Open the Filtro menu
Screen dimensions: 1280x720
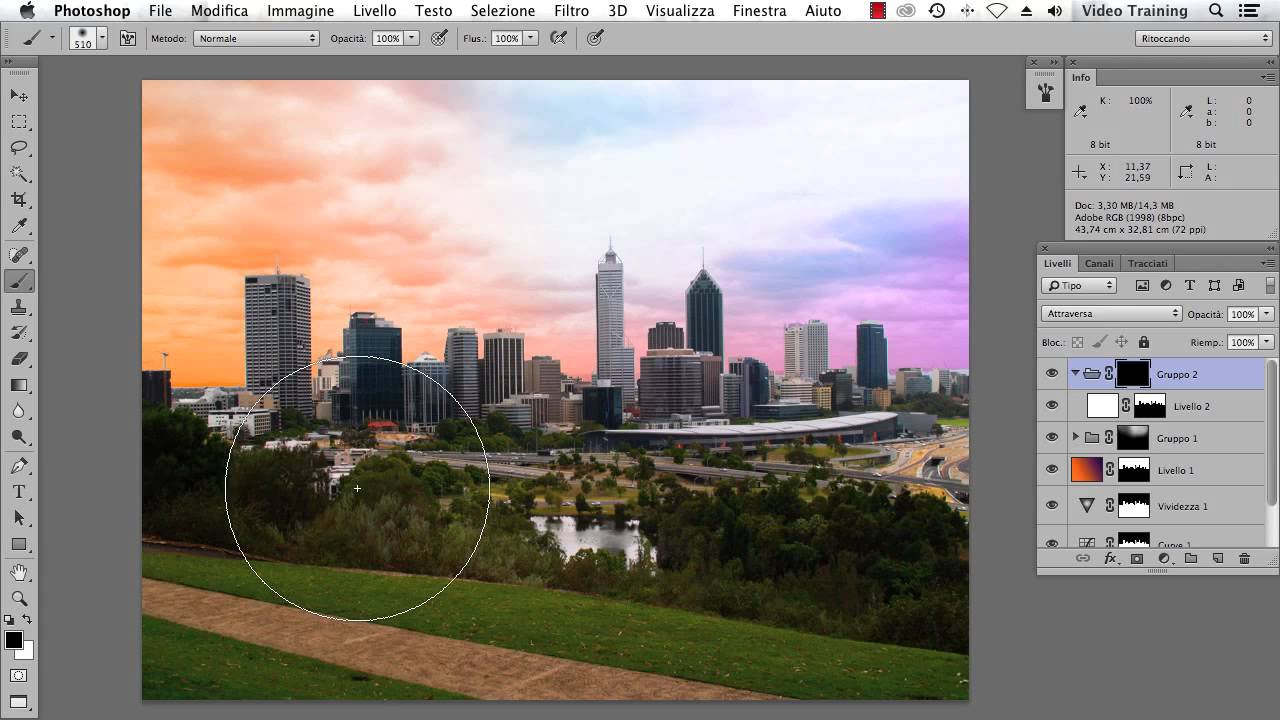coord(571,11)
